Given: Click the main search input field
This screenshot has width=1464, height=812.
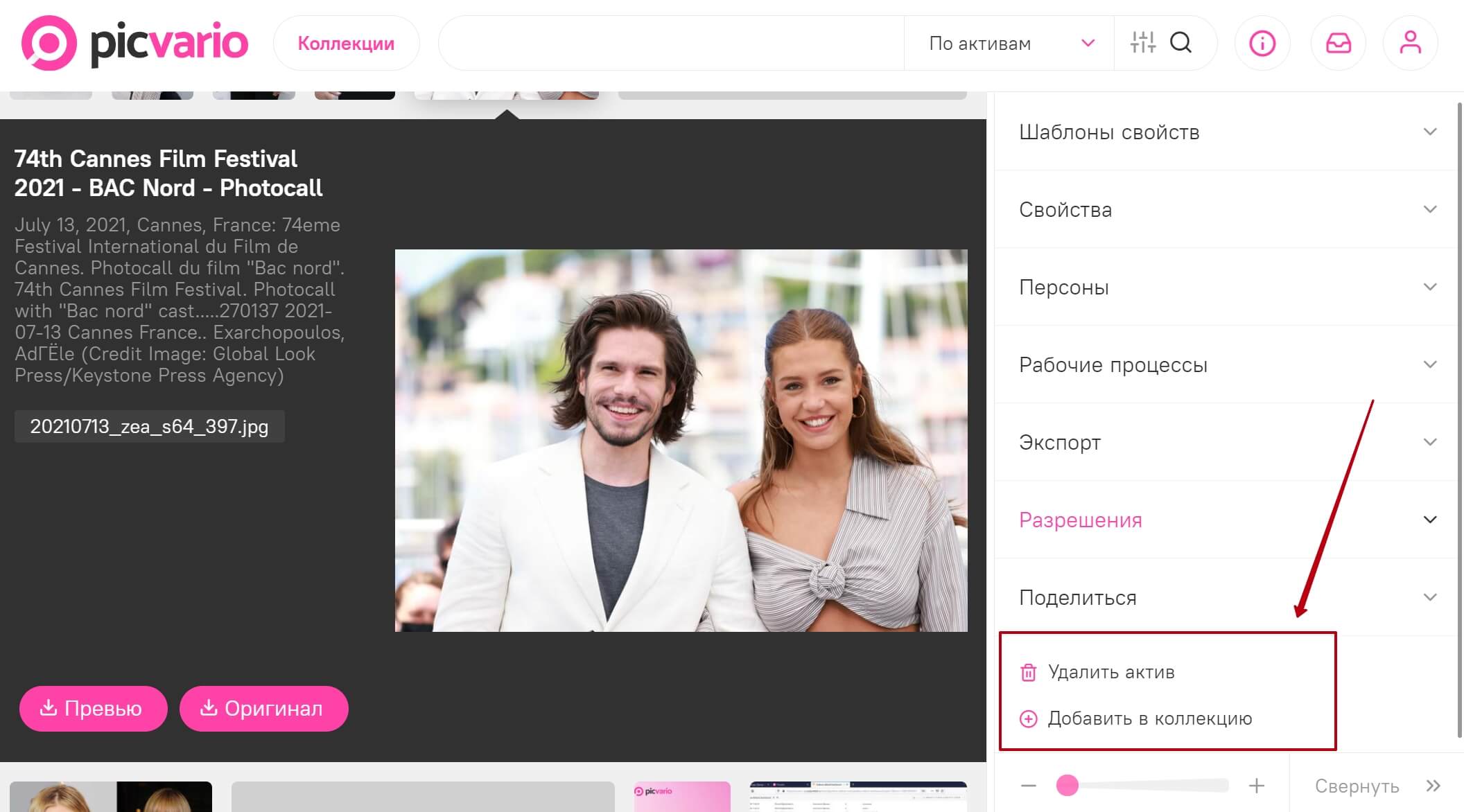Looking at the screenshot, I should 670,44.
